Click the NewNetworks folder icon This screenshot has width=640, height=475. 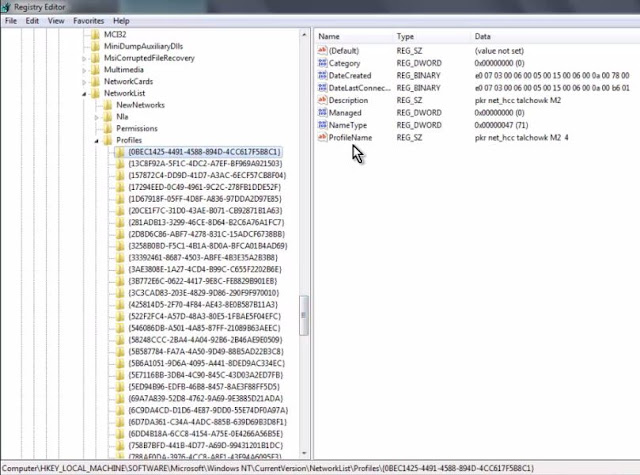tap(108, 105)
